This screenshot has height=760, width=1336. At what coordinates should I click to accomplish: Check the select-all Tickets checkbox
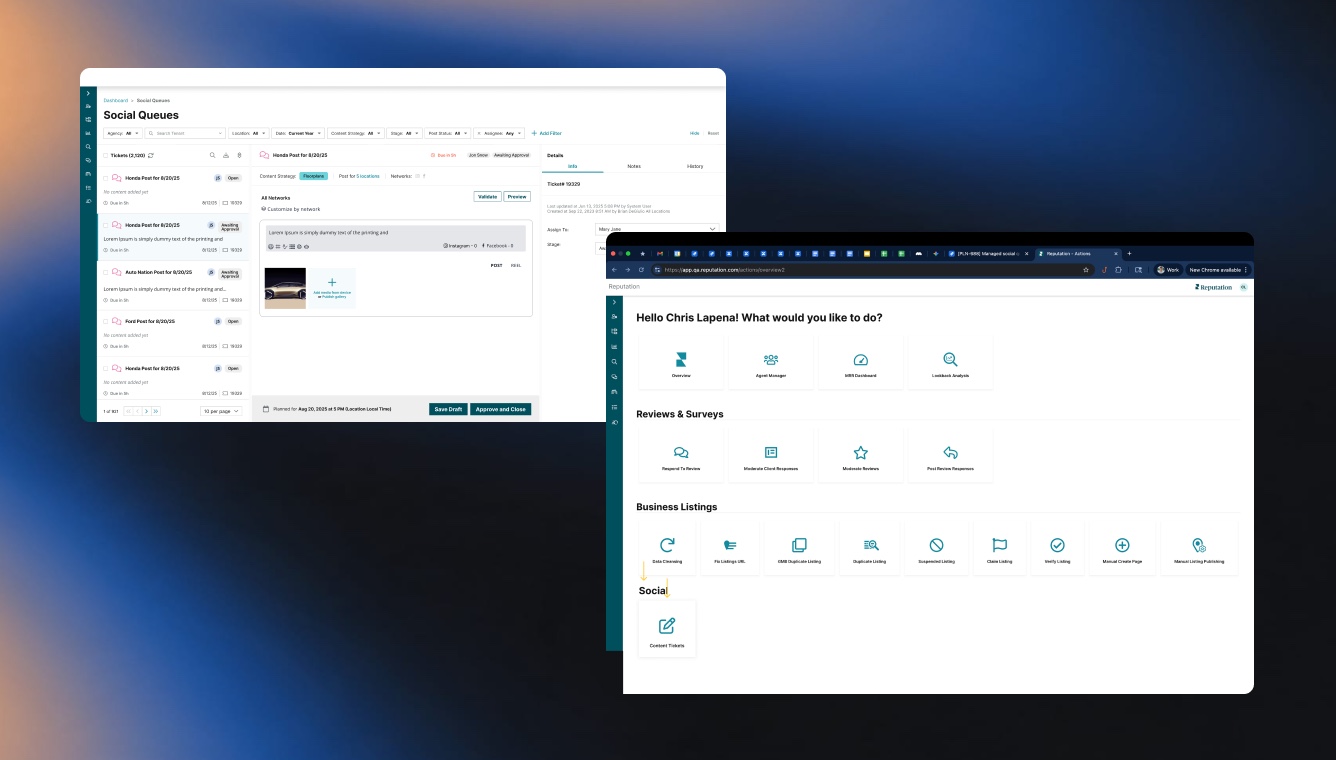pos(105,156)
